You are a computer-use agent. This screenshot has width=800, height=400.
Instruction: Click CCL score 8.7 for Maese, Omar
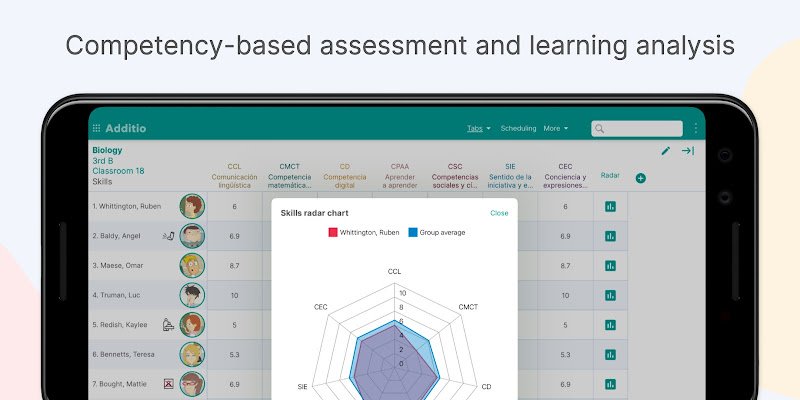coord(234,266)
